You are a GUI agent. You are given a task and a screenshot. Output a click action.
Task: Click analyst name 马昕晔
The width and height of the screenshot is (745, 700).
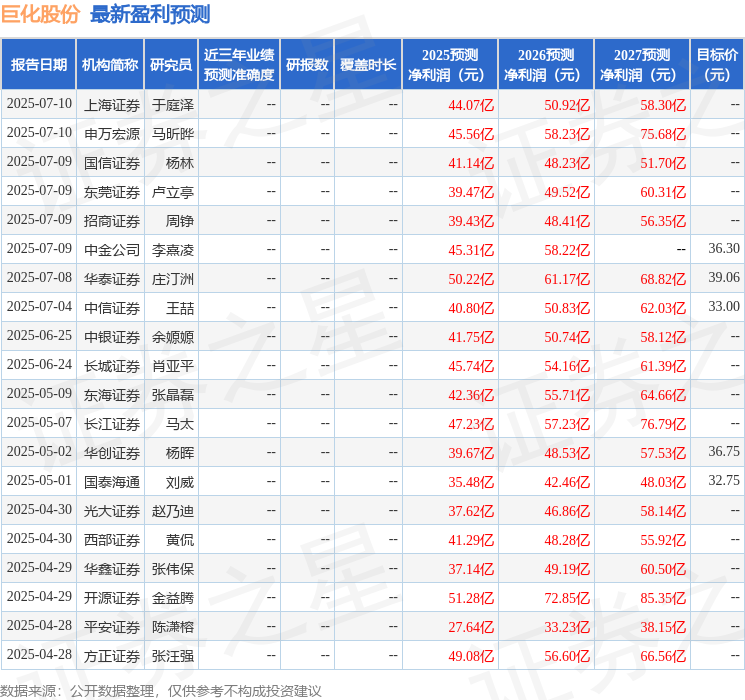(173, 133)
